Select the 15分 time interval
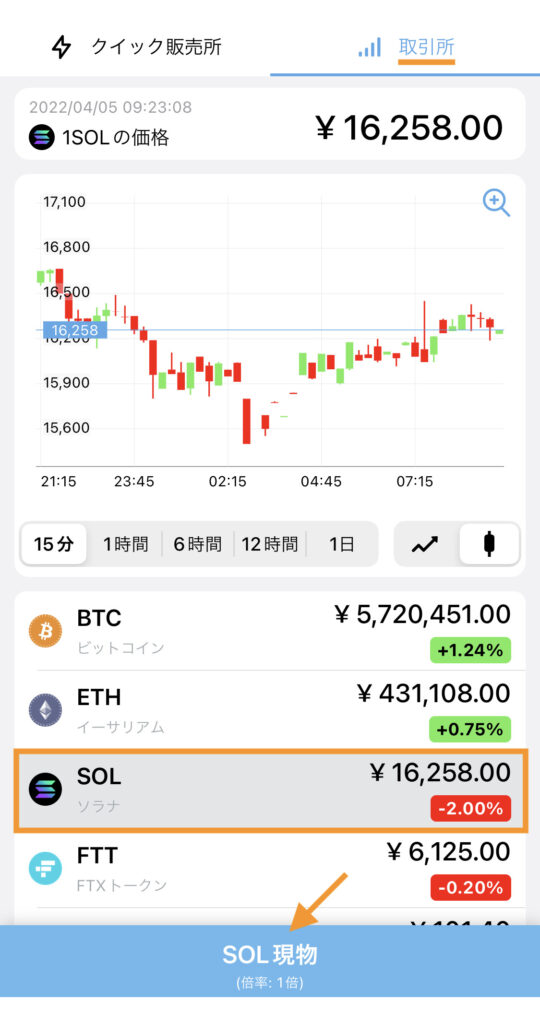540x1024 pixels. [54, 544]
